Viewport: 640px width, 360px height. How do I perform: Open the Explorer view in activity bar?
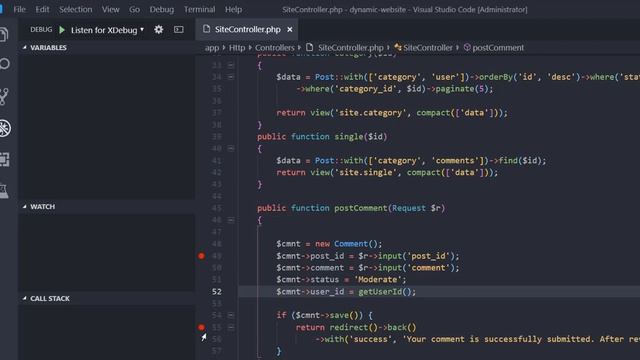4,34
